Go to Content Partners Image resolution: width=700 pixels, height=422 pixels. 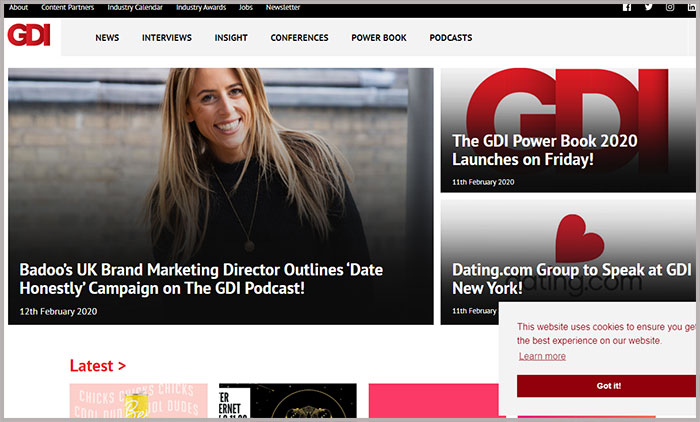67,7
